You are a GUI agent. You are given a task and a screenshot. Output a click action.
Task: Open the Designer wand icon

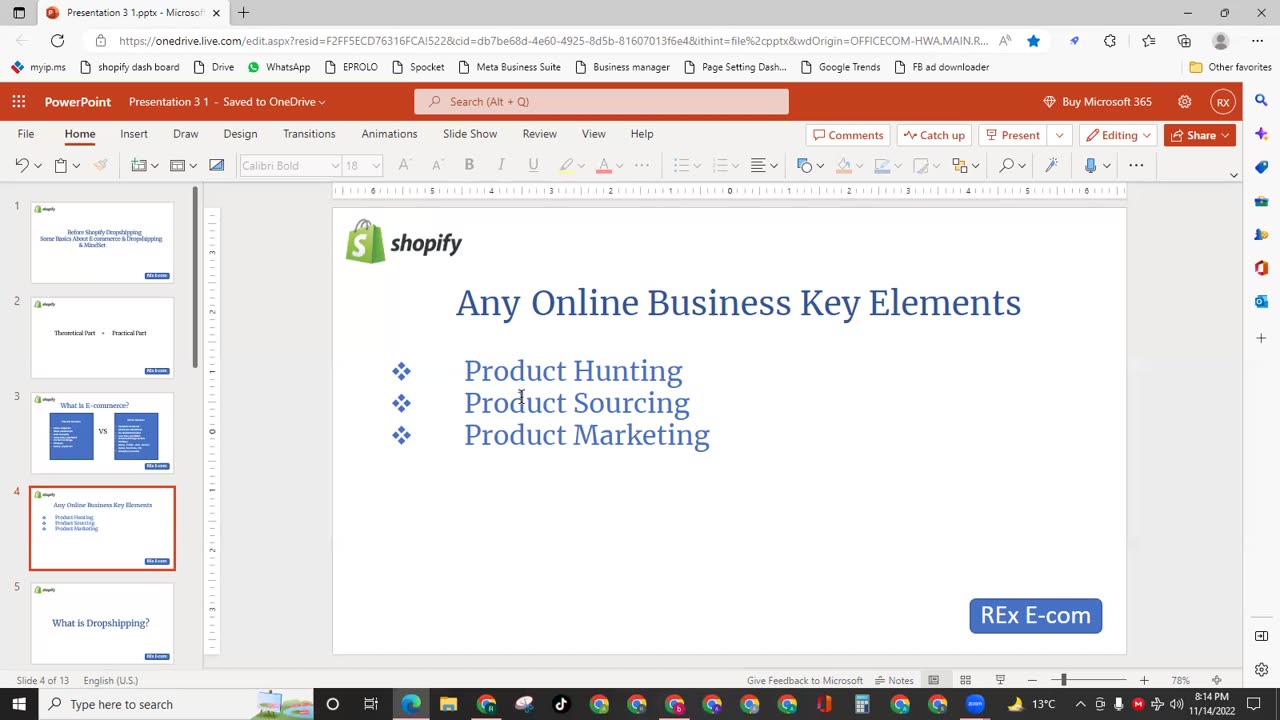1051,165
